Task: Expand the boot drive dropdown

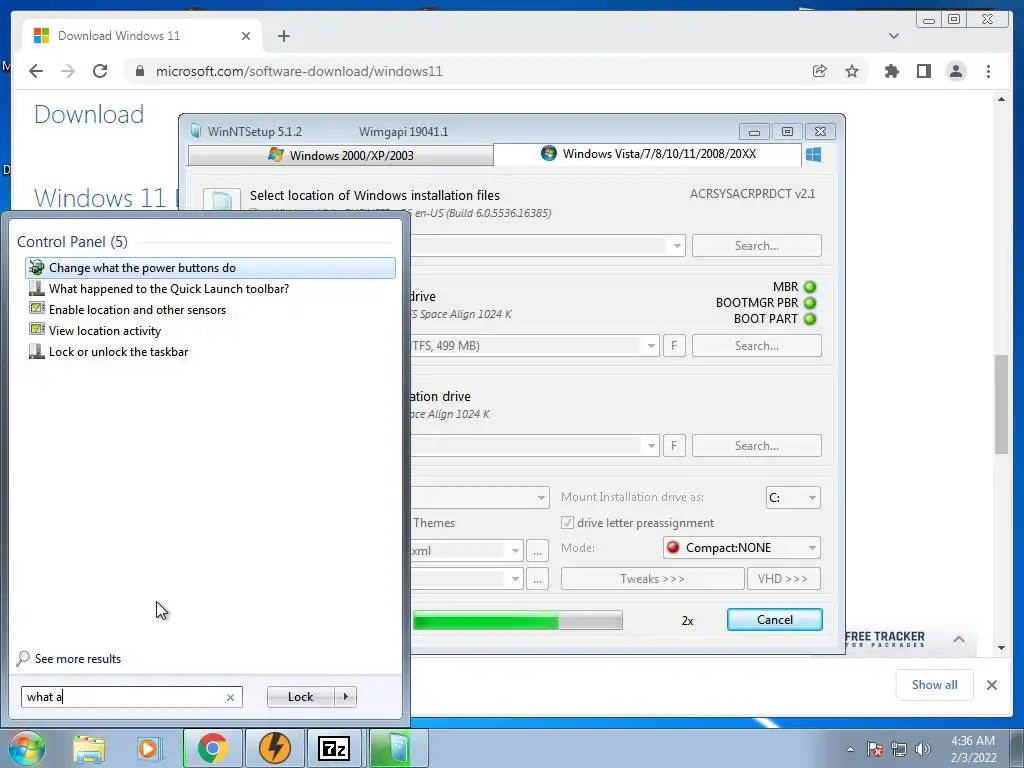Action: [650, 345]
